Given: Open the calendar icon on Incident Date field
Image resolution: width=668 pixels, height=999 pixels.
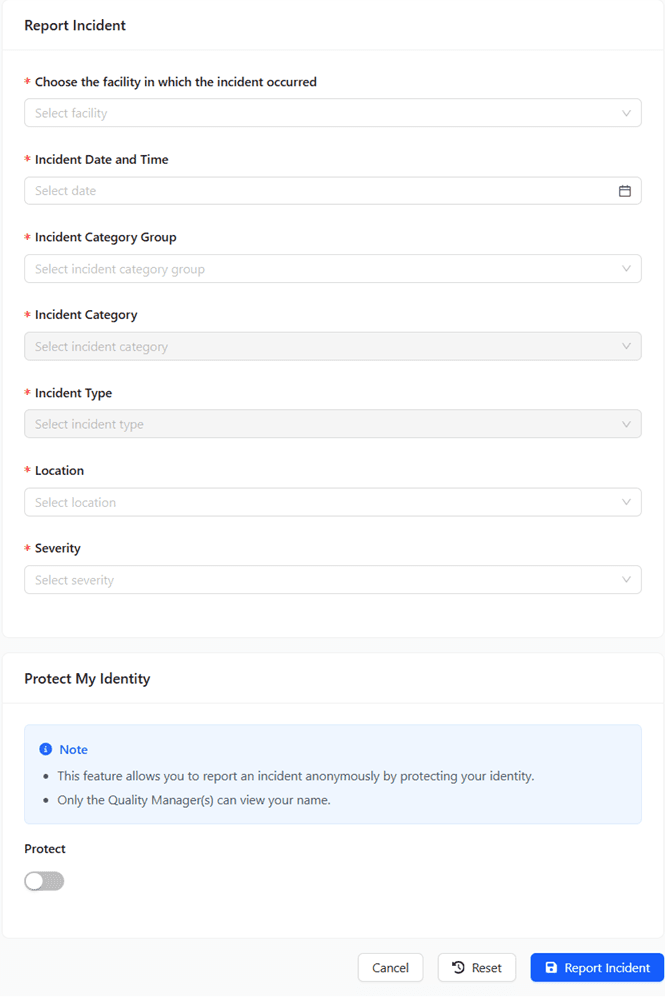Looking at the screenshot, I should pyautogui.click(x=625, y=190).
